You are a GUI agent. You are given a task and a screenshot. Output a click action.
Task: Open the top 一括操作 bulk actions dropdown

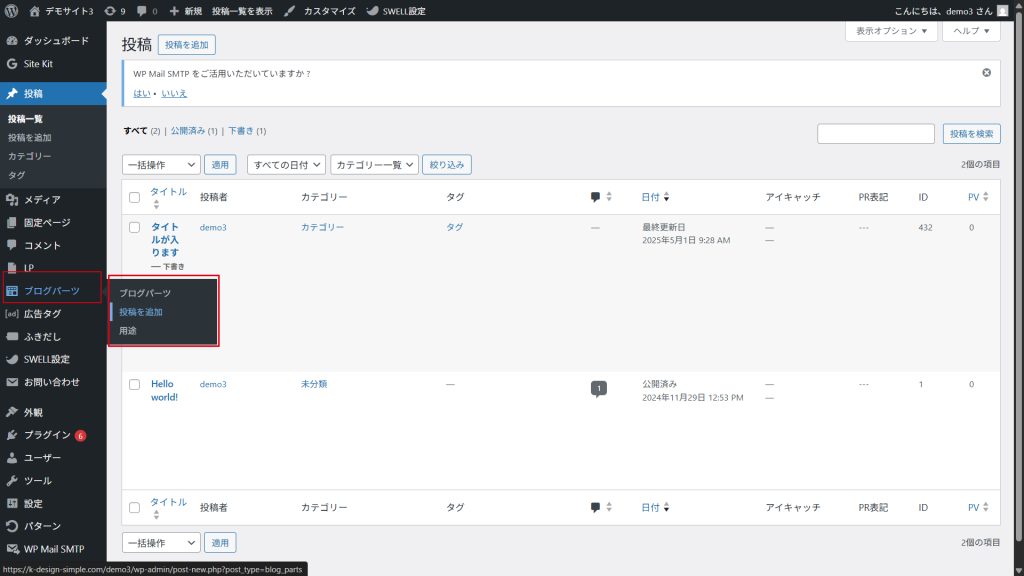tap(161, 165)
